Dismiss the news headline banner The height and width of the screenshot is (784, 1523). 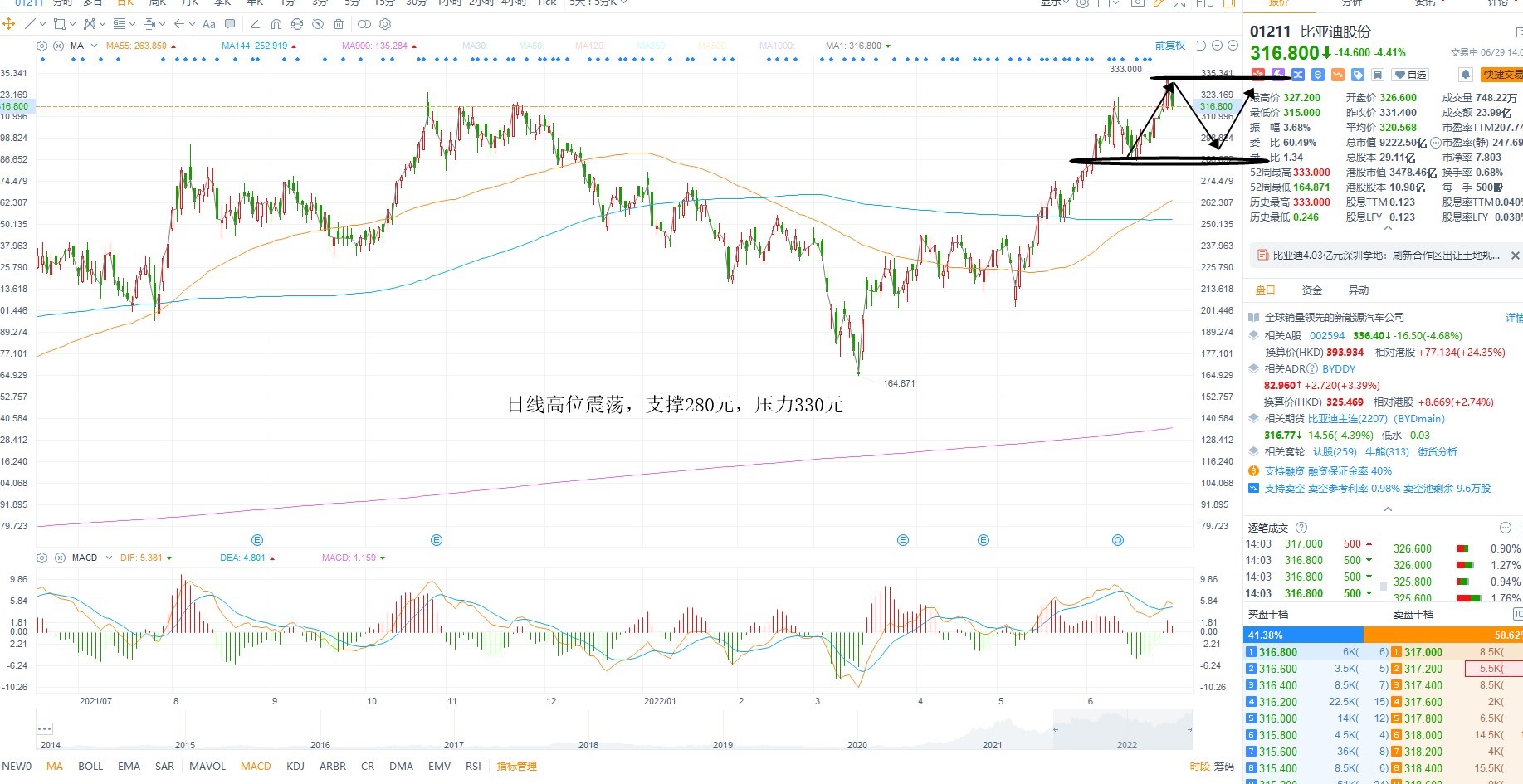click(x=1515, y=256)
